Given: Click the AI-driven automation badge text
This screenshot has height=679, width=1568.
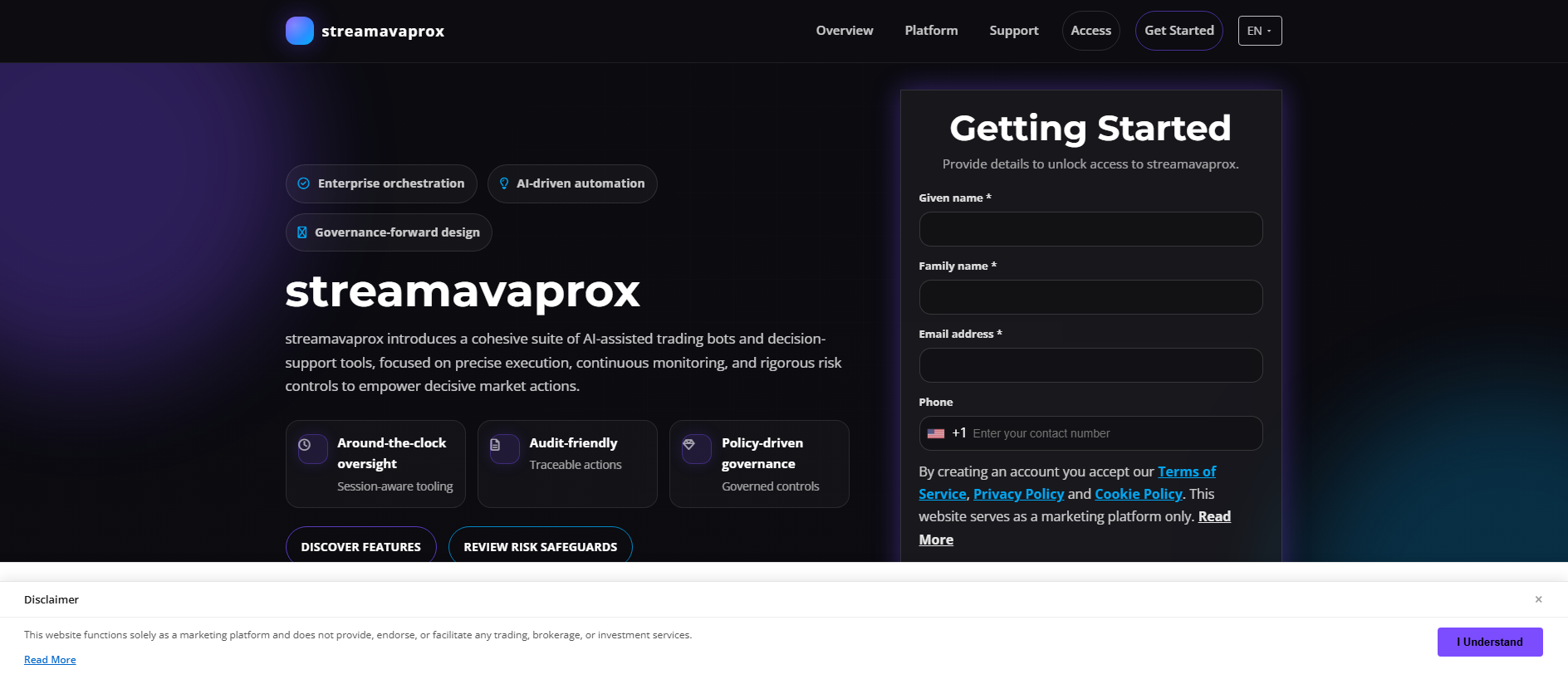Looking at the screenshot, I should pyautogui.click(x=581, y=183).
